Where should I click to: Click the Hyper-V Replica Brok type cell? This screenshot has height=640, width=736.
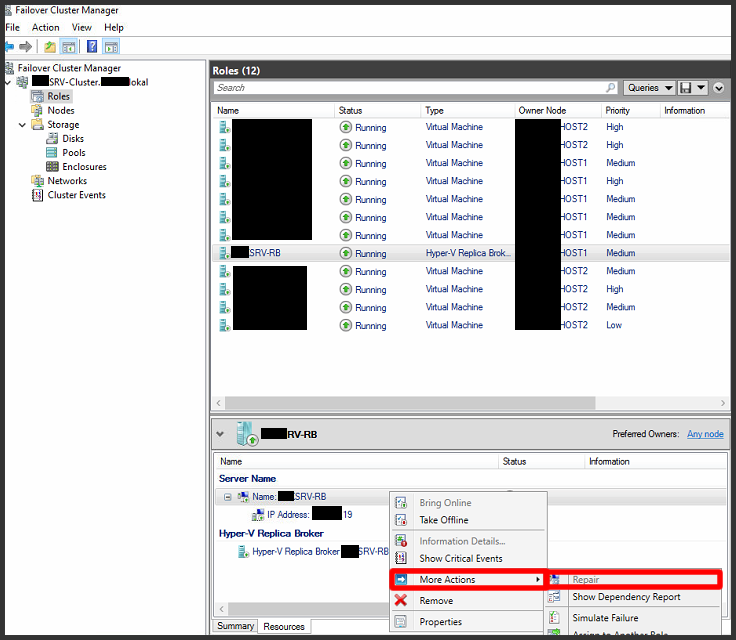tap(468, 253)
